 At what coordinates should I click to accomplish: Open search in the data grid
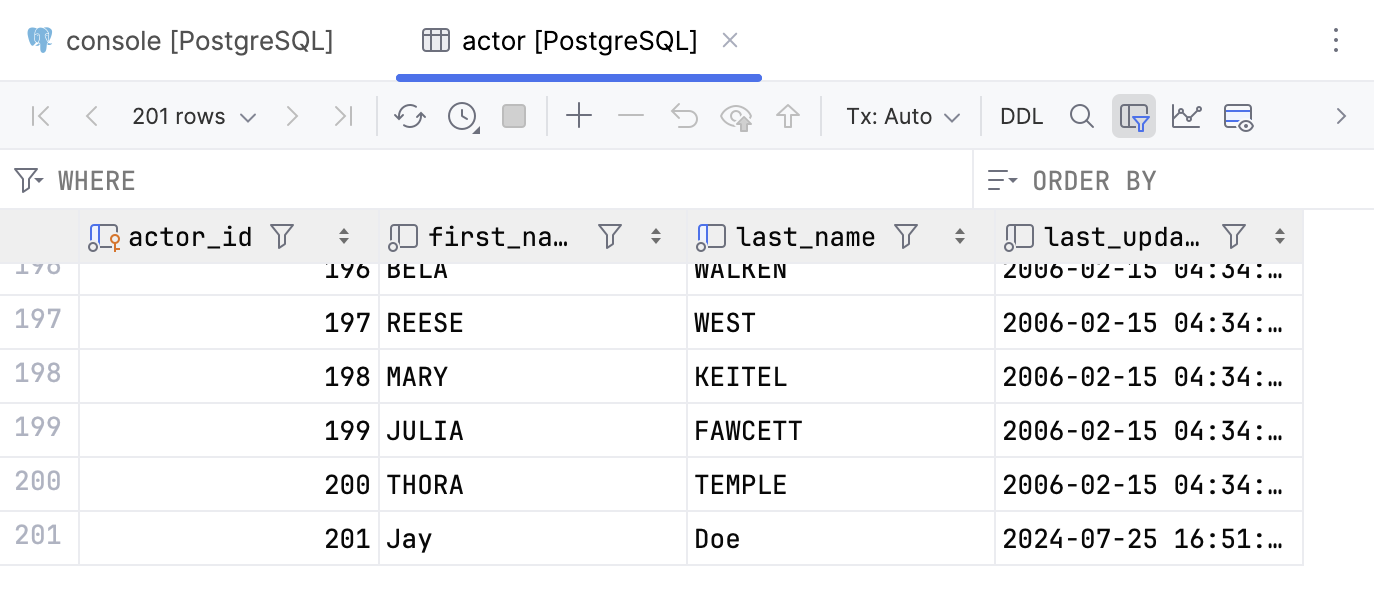click(x=1081, y=116)
